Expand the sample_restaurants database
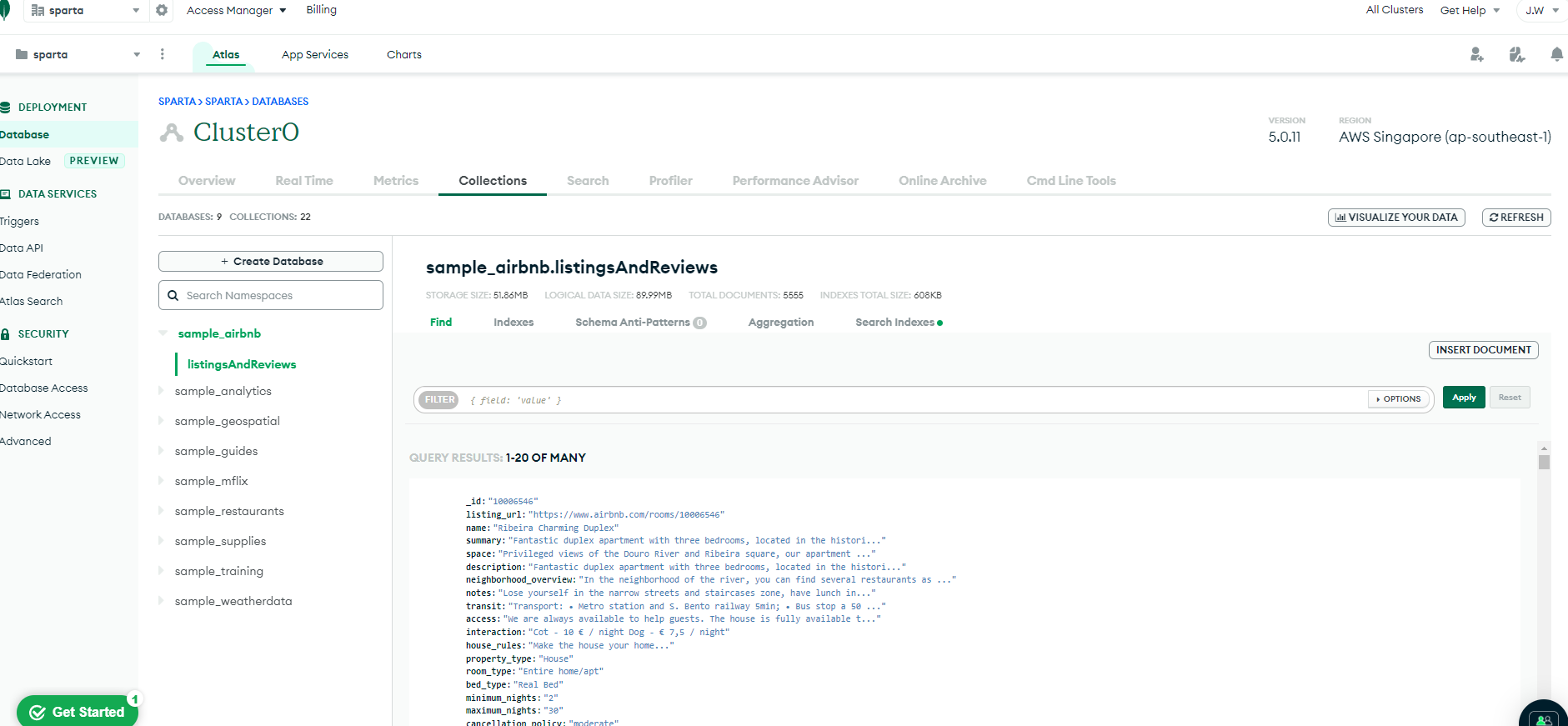Screen dimensions: 1568x726 [162, 511]
